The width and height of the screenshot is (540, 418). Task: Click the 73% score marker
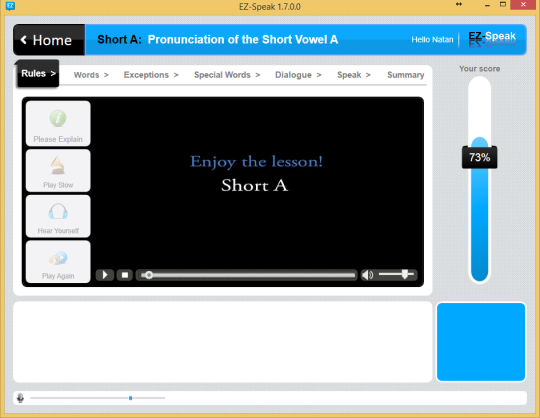point(479,157)
